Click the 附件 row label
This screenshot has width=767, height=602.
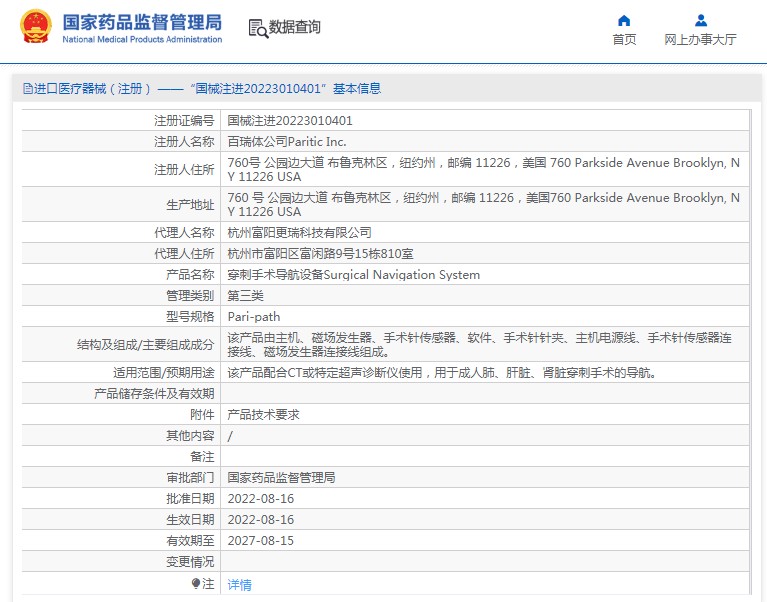pyautogui.click(x=202, y=415)
